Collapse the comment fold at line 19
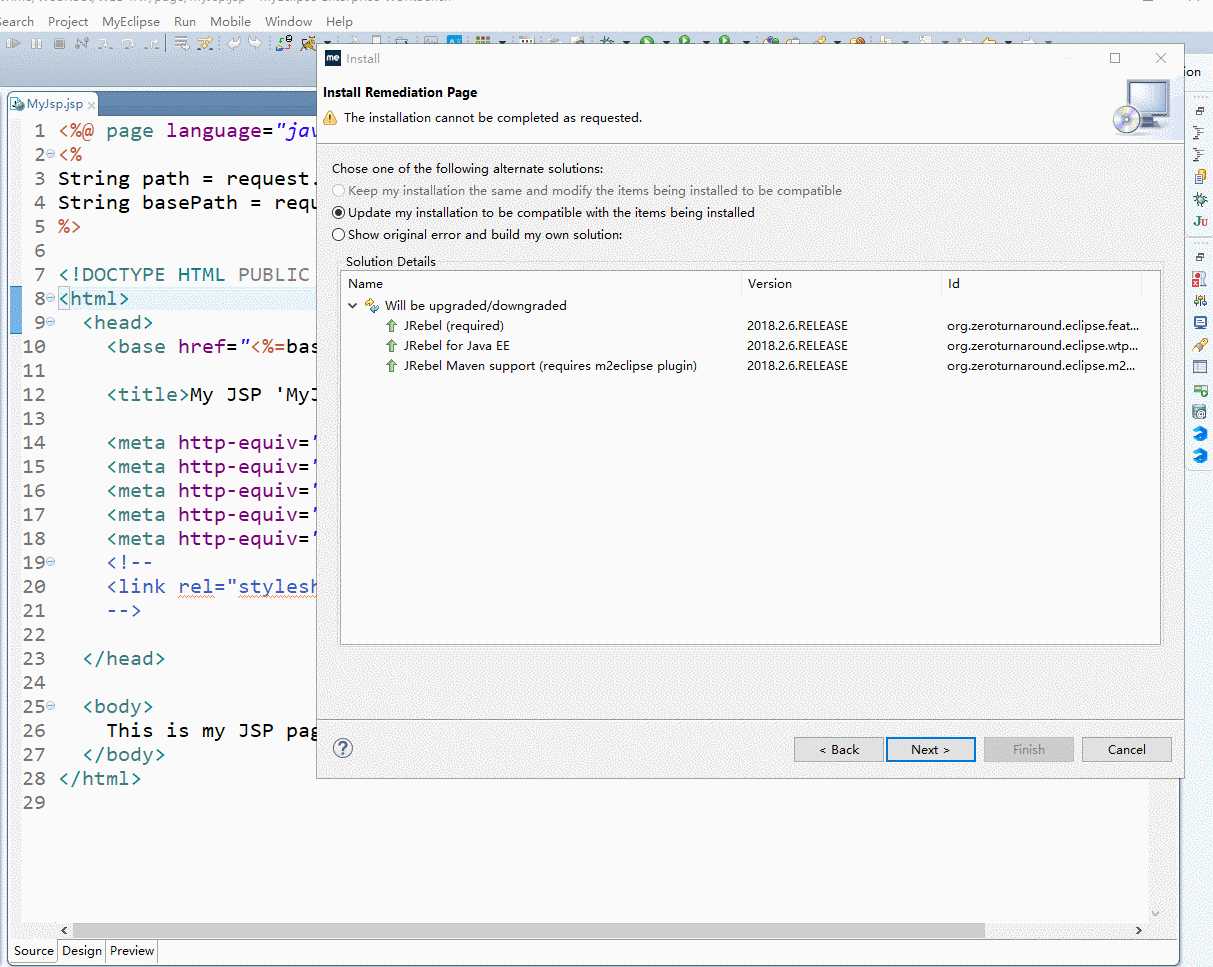The width and height of the screenshot is (1213, 967). pos(51,562)
